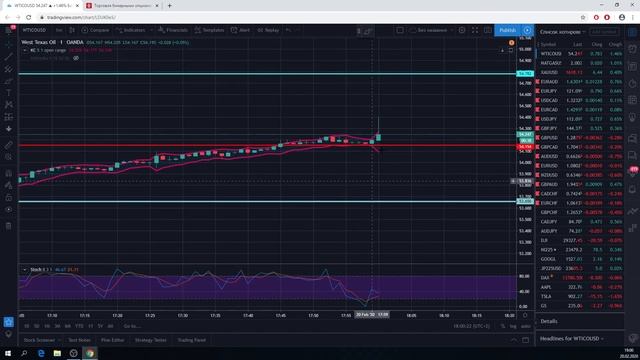The height and width of the screenshot is (360, 640).
Task: Toggle magnet mode in drawing toolbar
Action: click(8, 173)
